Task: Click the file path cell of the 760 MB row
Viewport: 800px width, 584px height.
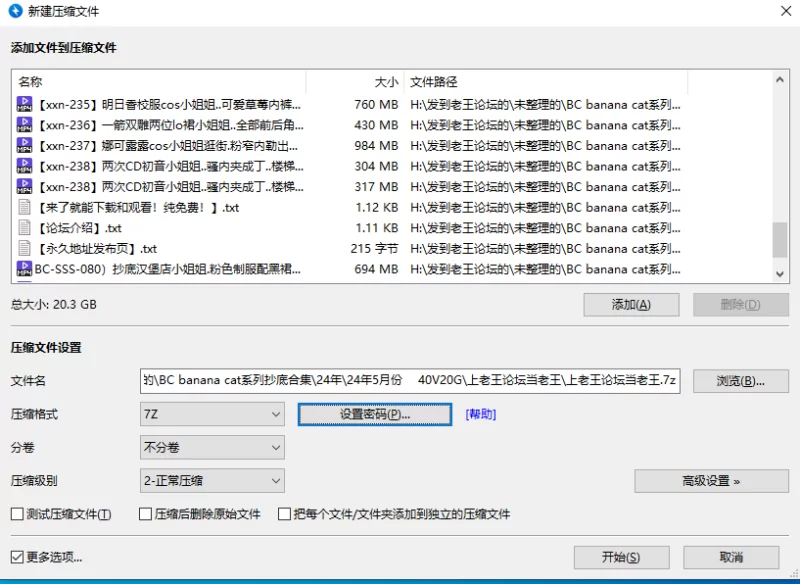Action: point(545,105)
